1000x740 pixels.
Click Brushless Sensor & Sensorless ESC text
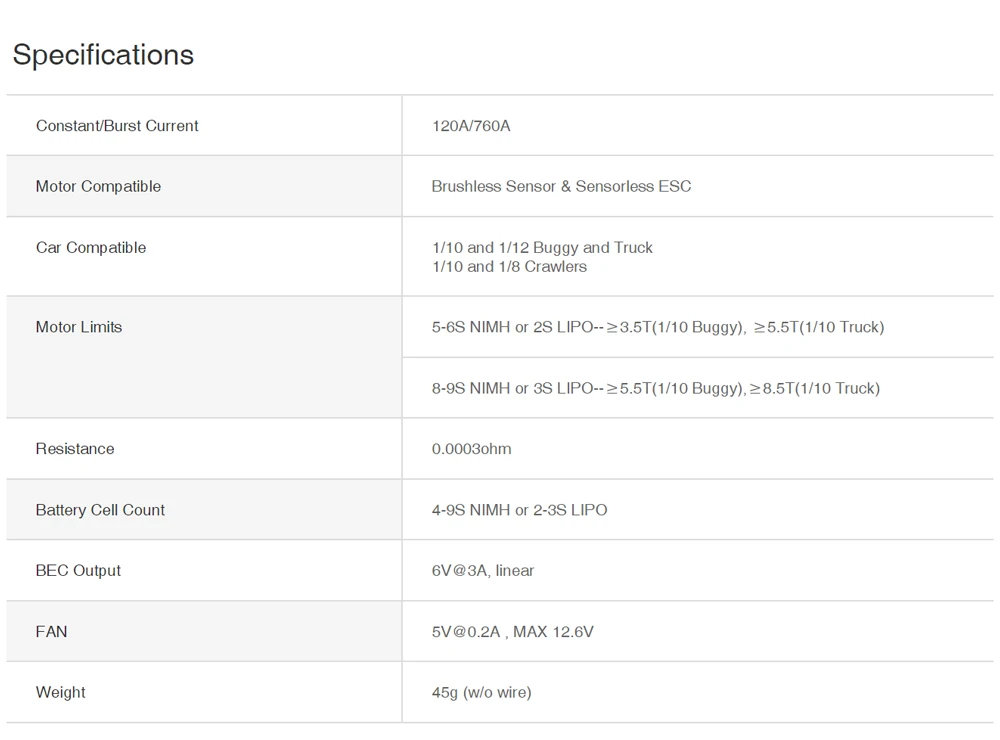click(561, 187)
